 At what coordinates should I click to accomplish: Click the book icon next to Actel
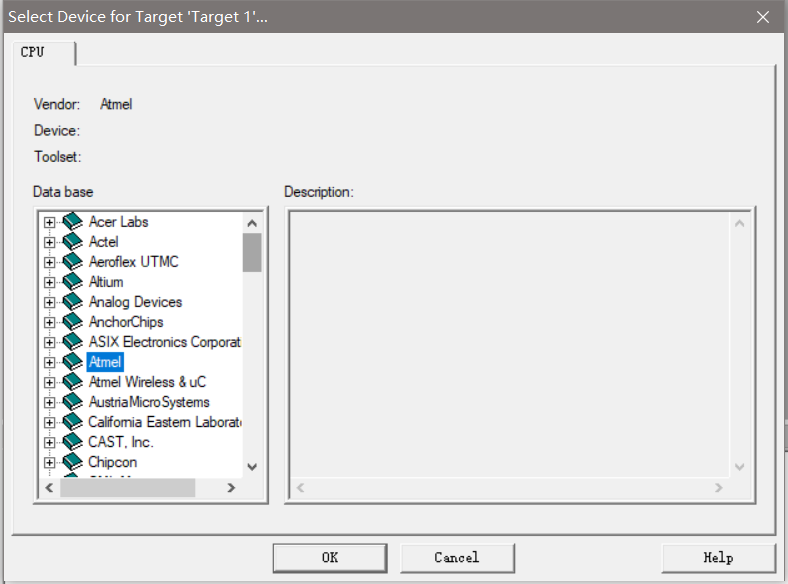tap(73, 241)
